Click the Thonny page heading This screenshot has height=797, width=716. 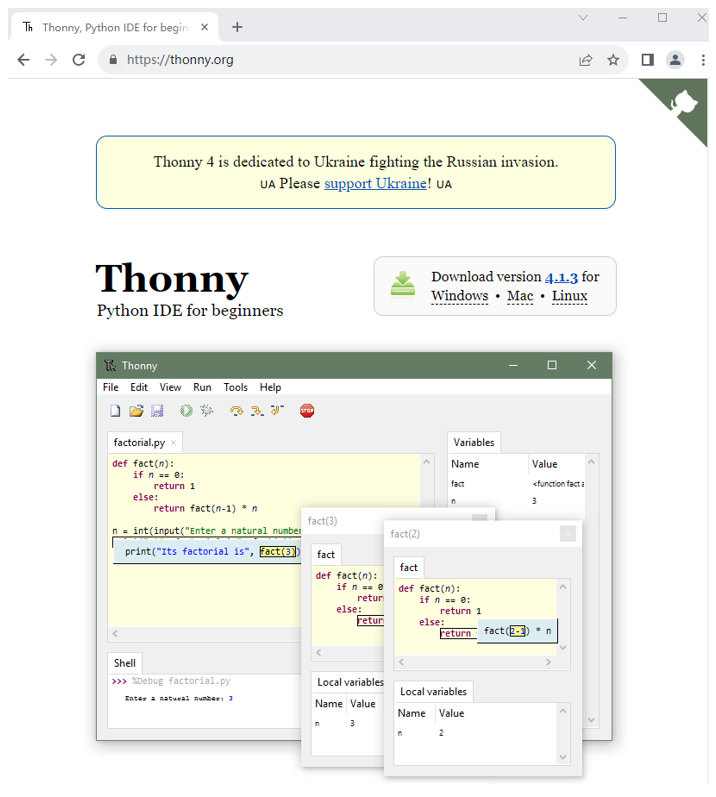click(172, 279)
